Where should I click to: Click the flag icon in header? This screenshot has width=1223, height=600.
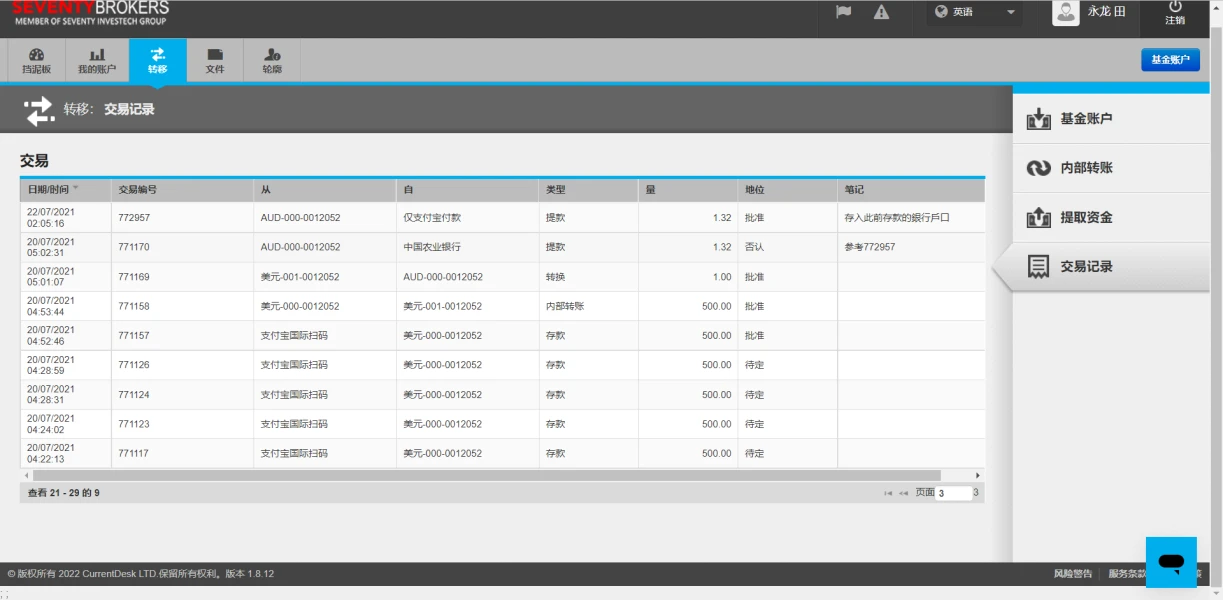click(x=843, y=12)
